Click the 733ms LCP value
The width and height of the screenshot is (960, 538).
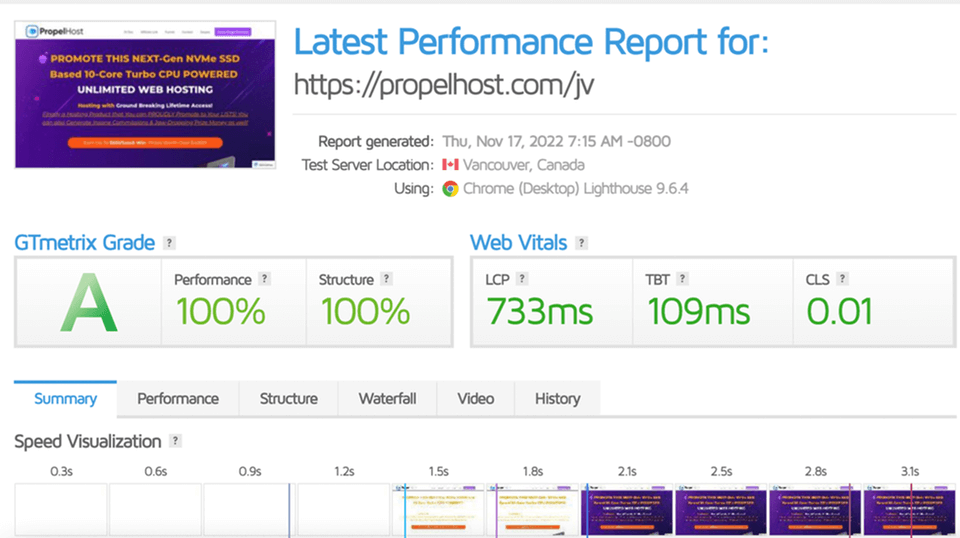tap(540, 312)
